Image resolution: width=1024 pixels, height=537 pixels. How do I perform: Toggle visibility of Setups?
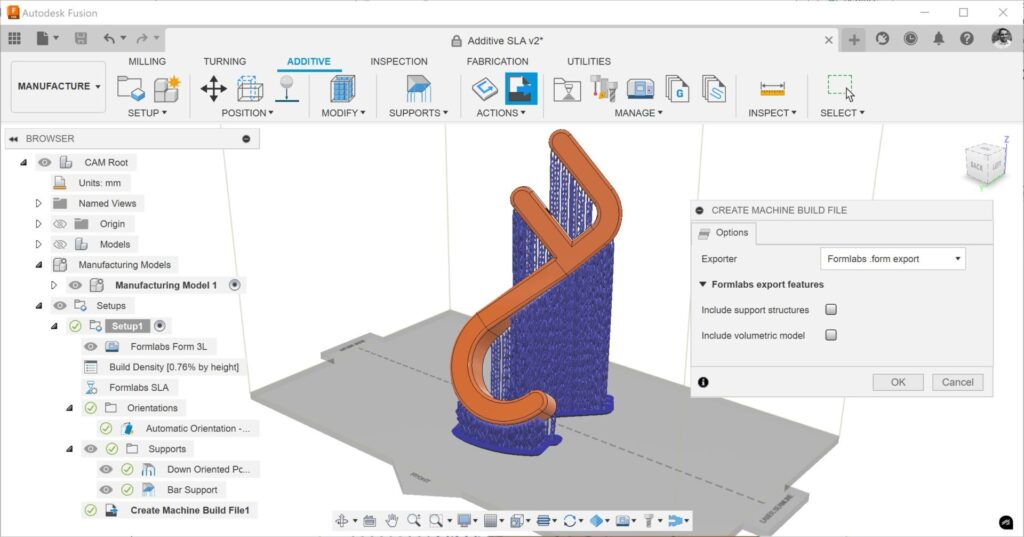[x=59, y=305]
